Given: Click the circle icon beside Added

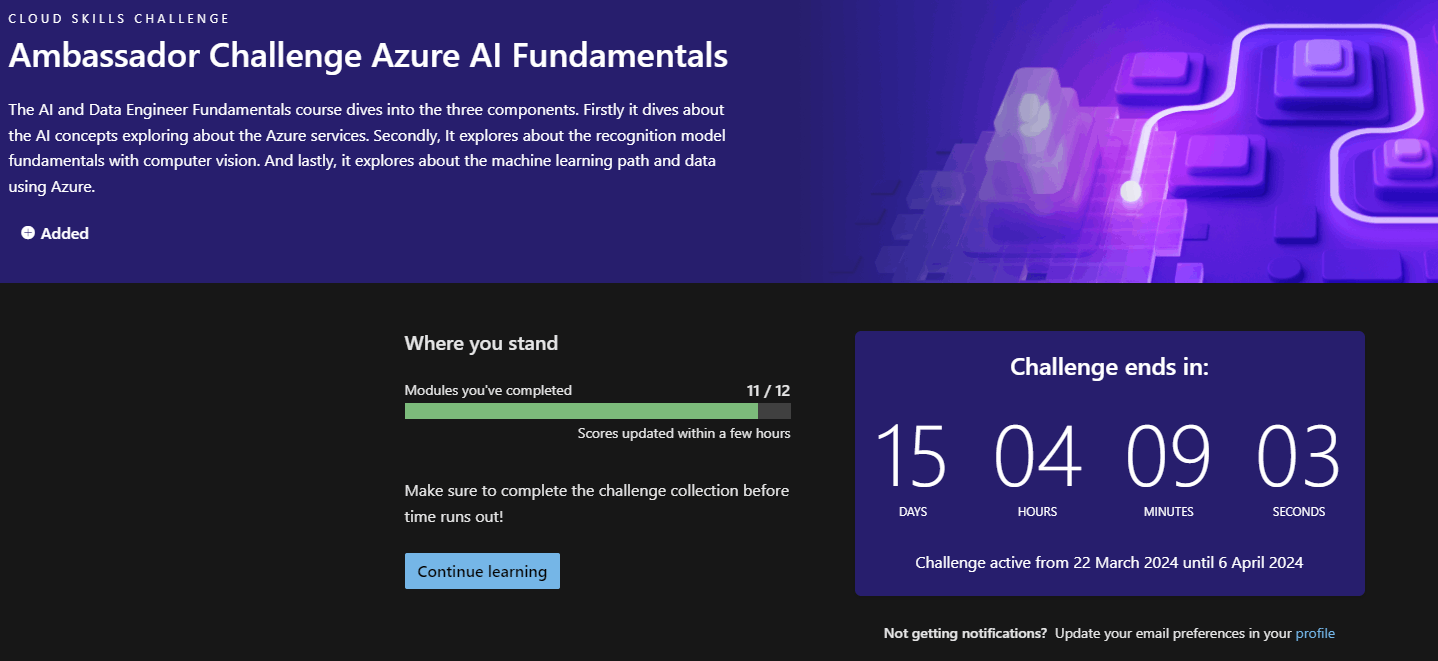Looking at the screenshot, I should point(28,233).
